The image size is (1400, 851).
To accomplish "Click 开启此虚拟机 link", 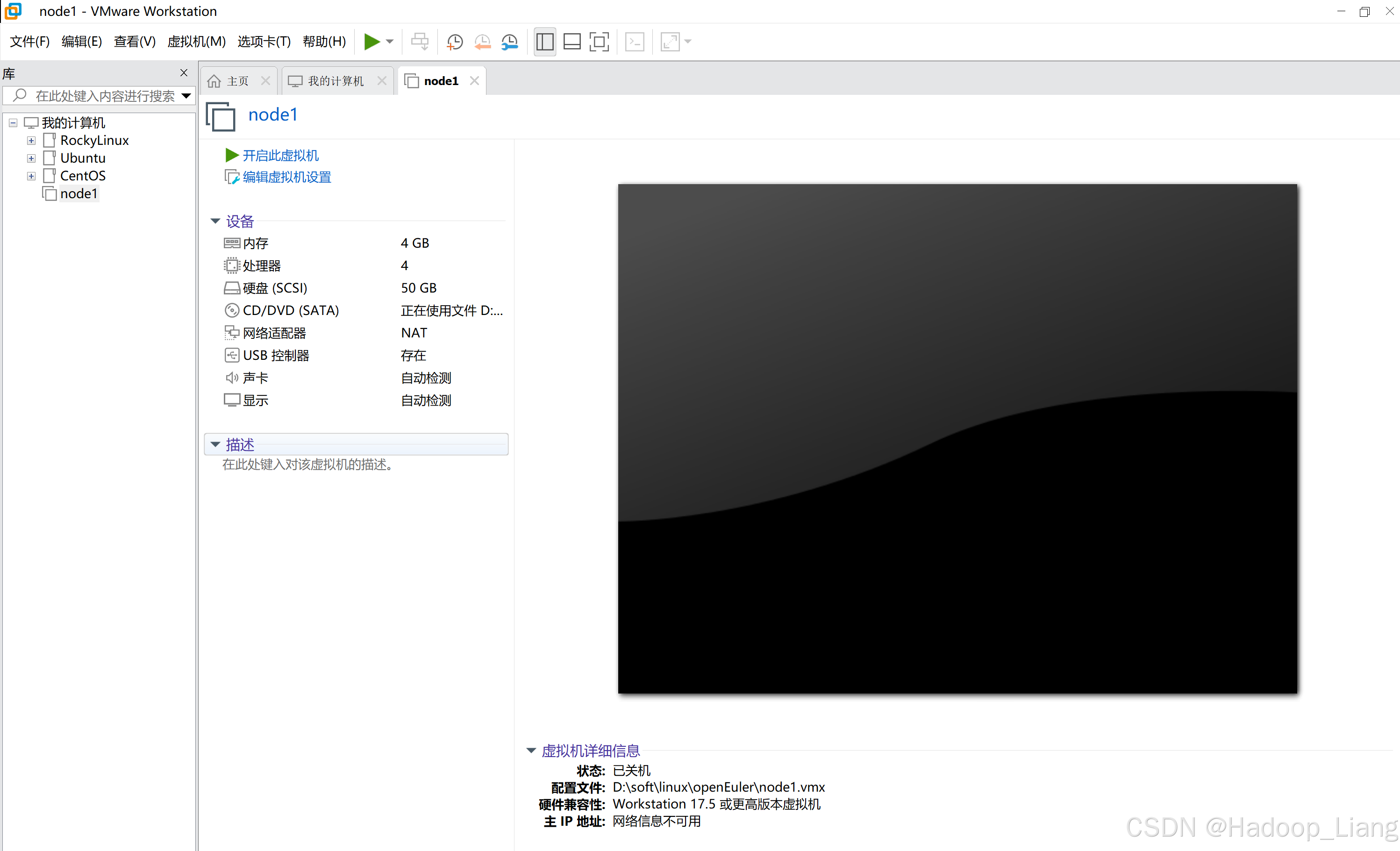I will tap(280, 155).
